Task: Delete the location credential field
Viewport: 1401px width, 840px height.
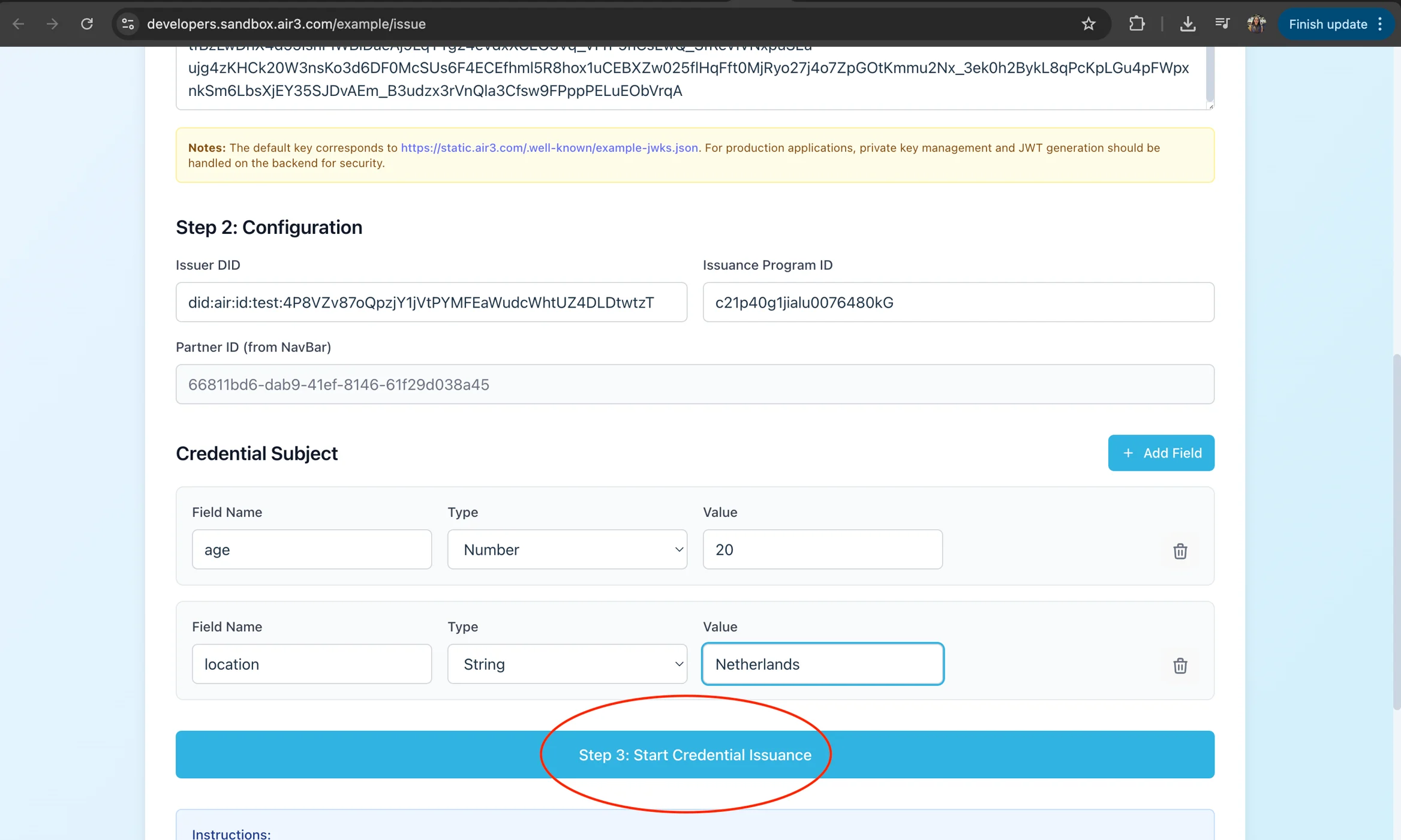Action: tap(1180, 665)
